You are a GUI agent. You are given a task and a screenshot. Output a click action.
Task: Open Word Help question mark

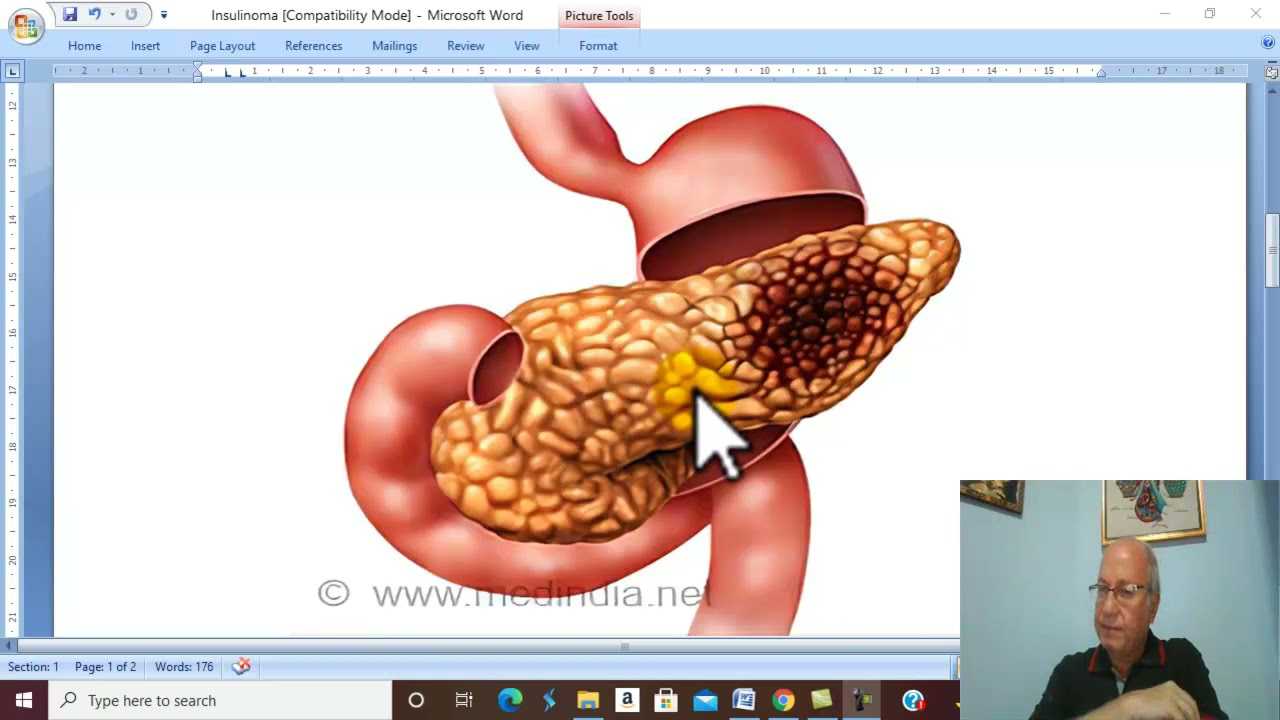[1268, 44]
